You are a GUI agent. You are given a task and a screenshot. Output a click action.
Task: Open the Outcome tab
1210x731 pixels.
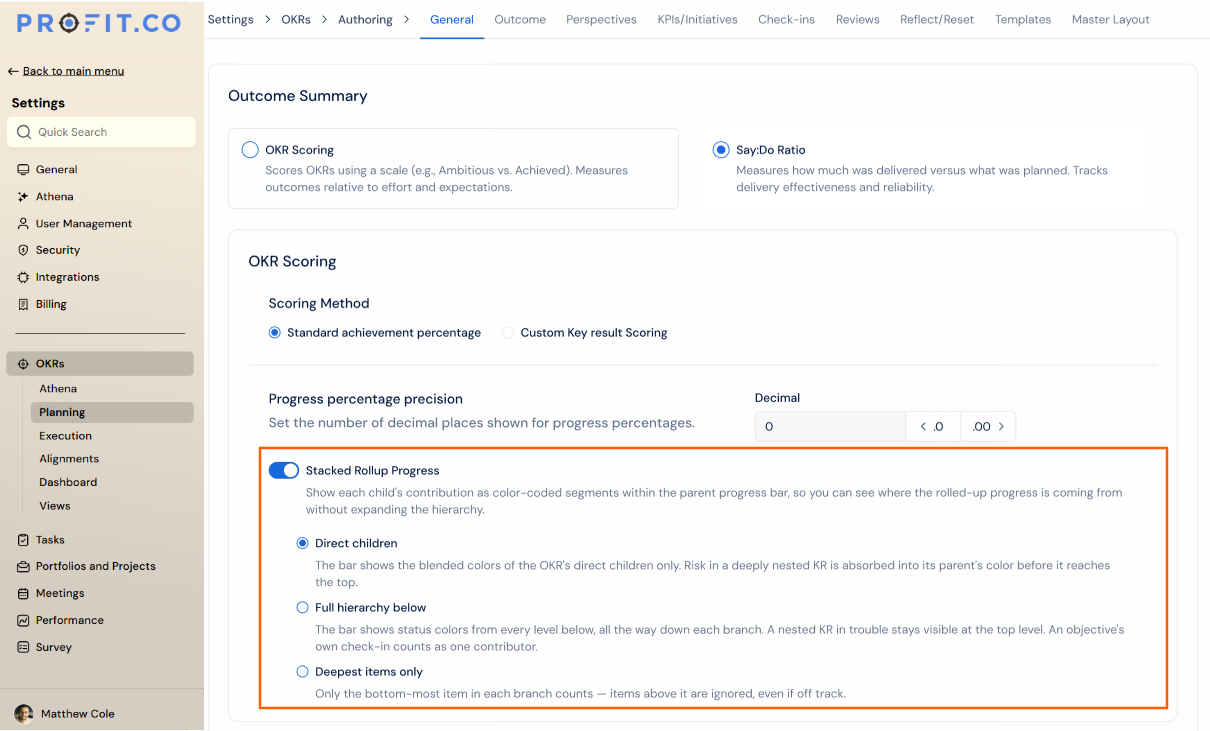520,19
